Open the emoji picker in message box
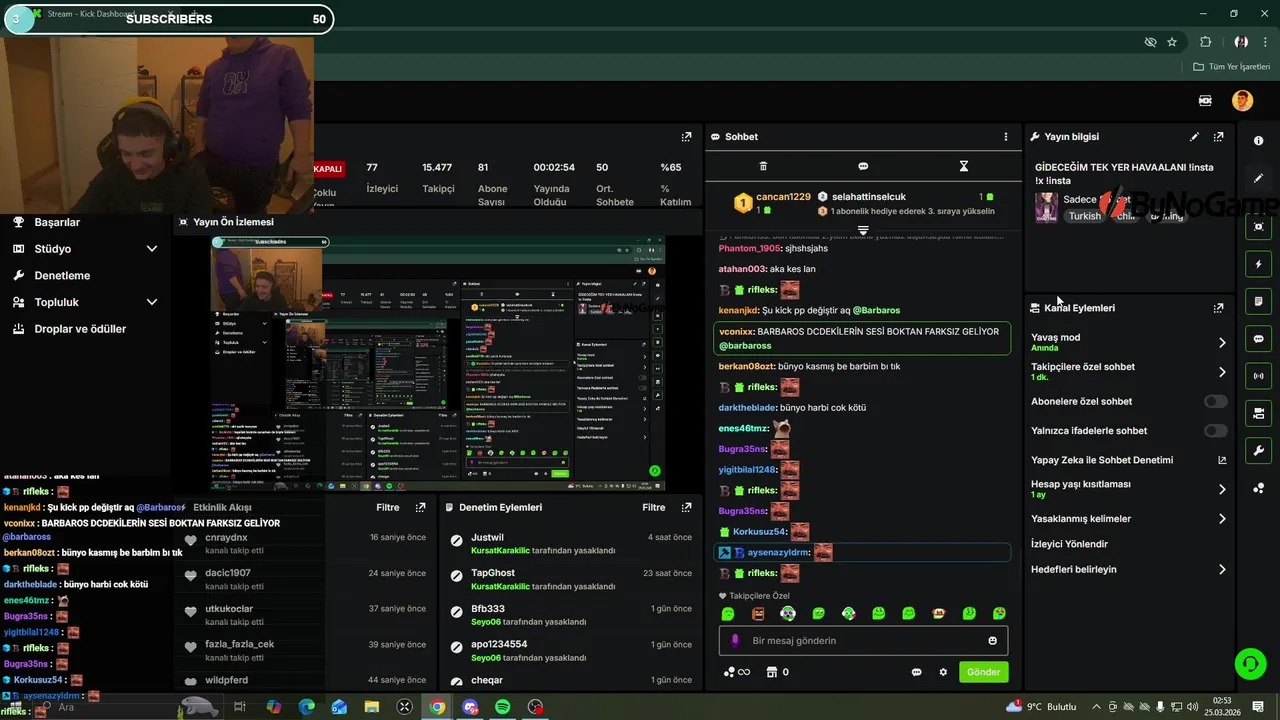Image resolution: width=1280 pixels, height=720 pixels. pyautogui.click(x=993, y=641)
